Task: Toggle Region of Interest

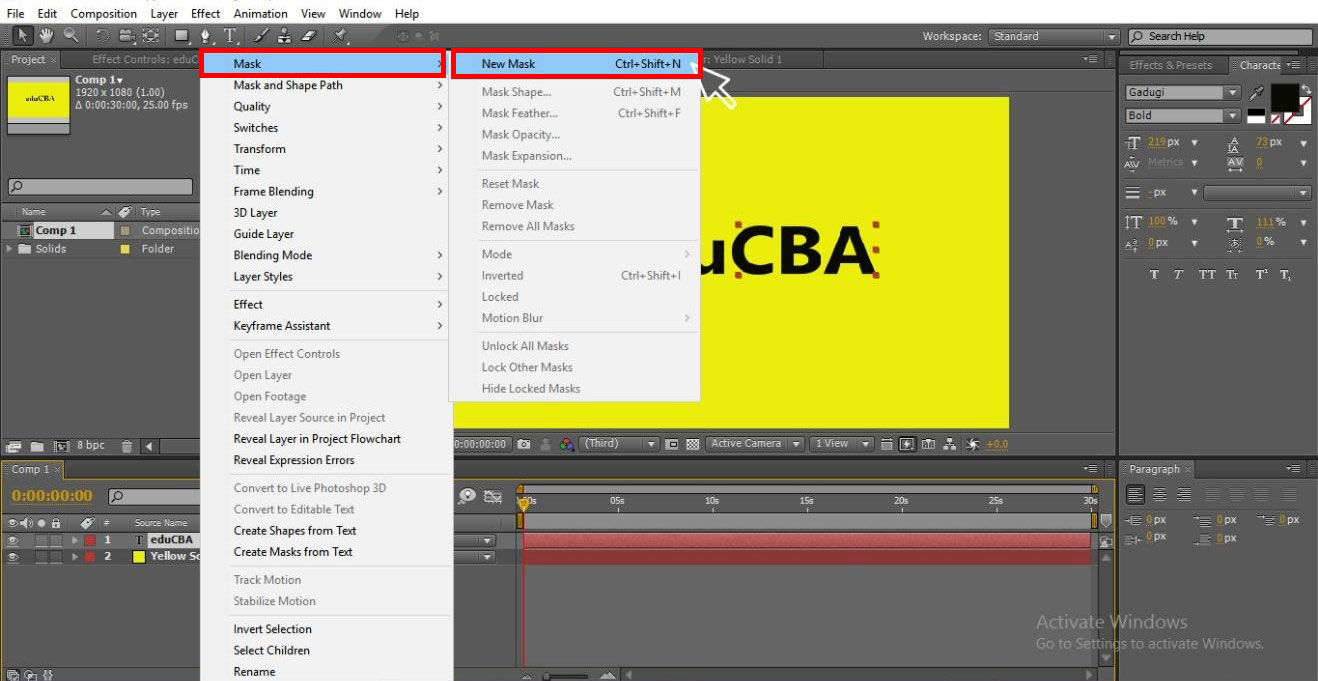Action: 673,444
